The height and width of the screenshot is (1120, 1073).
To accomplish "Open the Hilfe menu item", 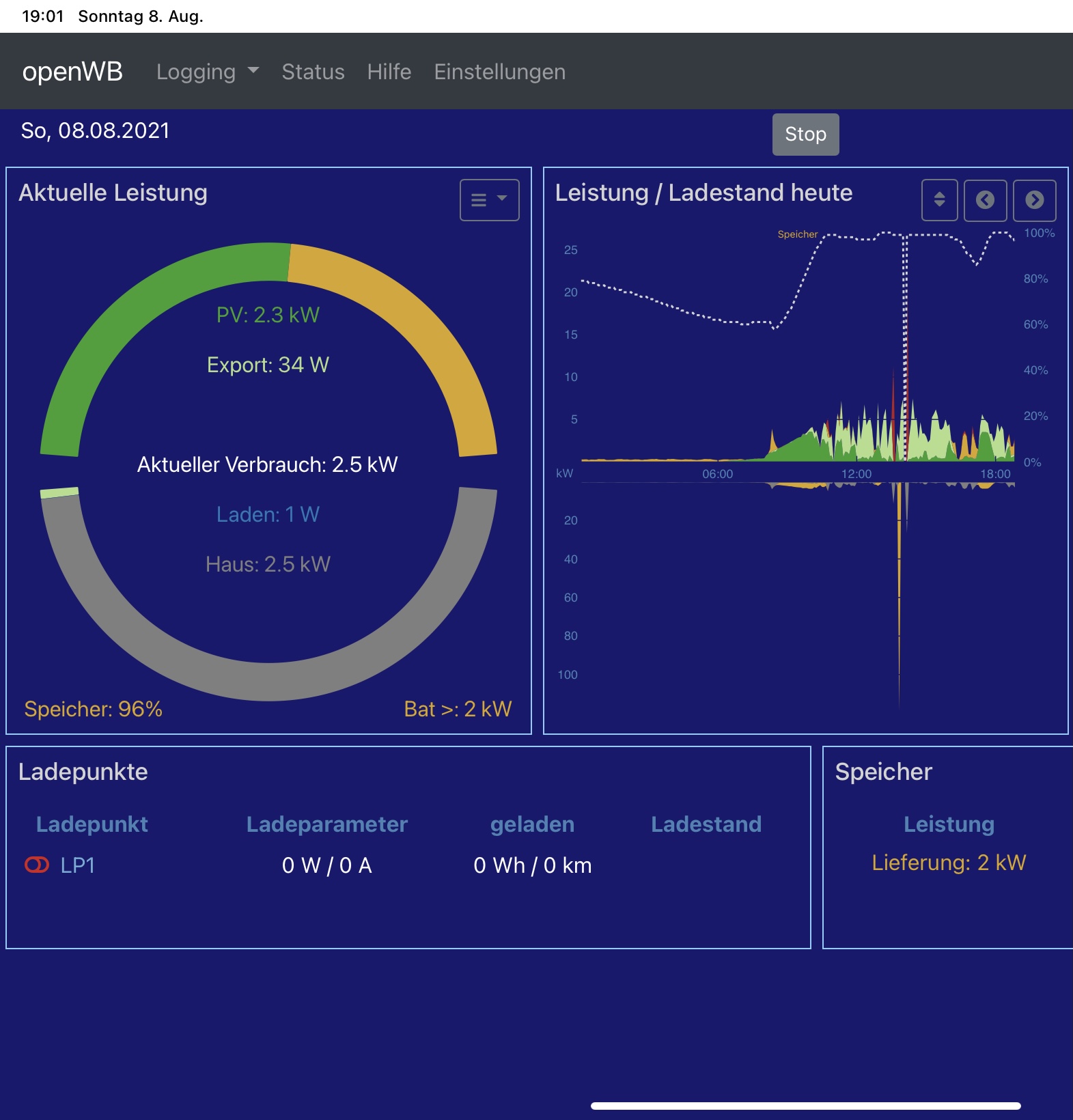I will point(389,72).
